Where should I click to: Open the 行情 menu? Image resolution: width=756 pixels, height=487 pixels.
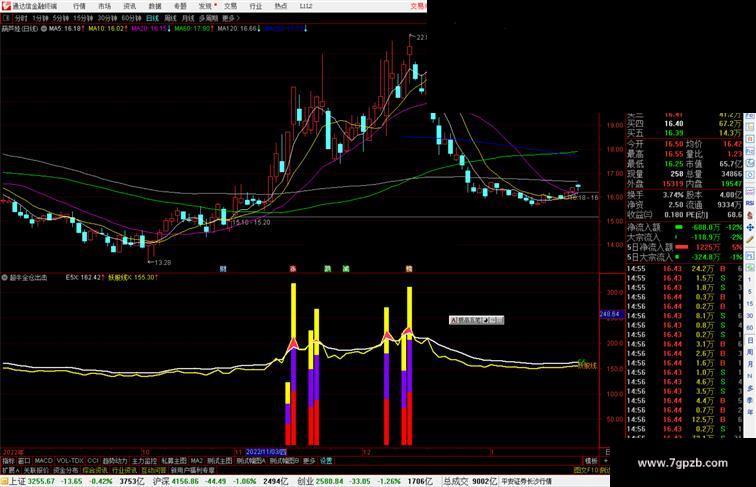(79, 6)
